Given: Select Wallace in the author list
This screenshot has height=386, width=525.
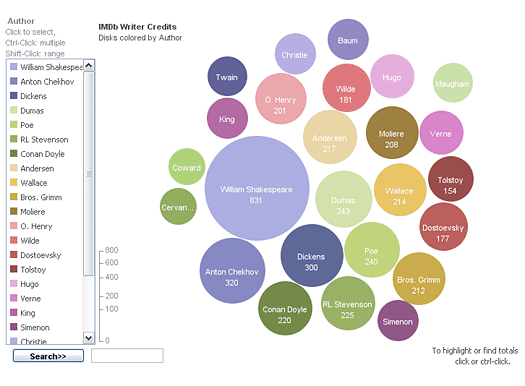Looking at the screenshot, I should pos(28,183).
